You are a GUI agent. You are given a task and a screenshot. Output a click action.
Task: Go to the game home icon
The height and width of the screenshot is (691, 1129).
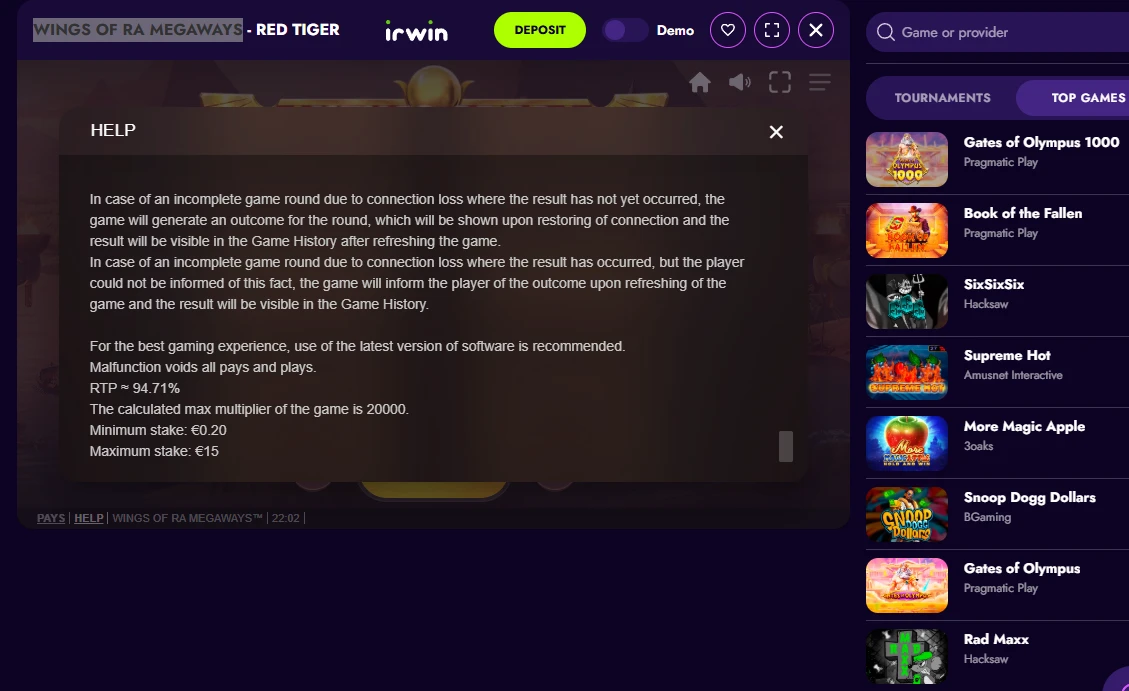click(x=700, y=83)
